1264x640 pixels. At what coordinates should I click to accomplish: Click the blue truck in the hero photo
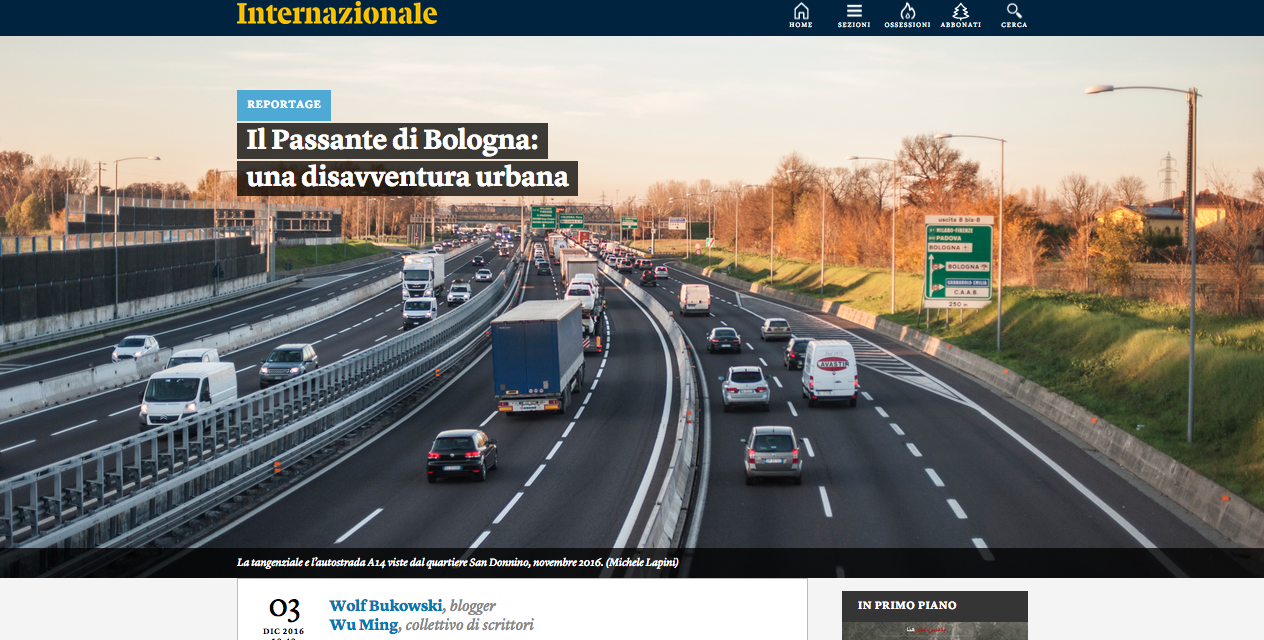click(538, 355)
